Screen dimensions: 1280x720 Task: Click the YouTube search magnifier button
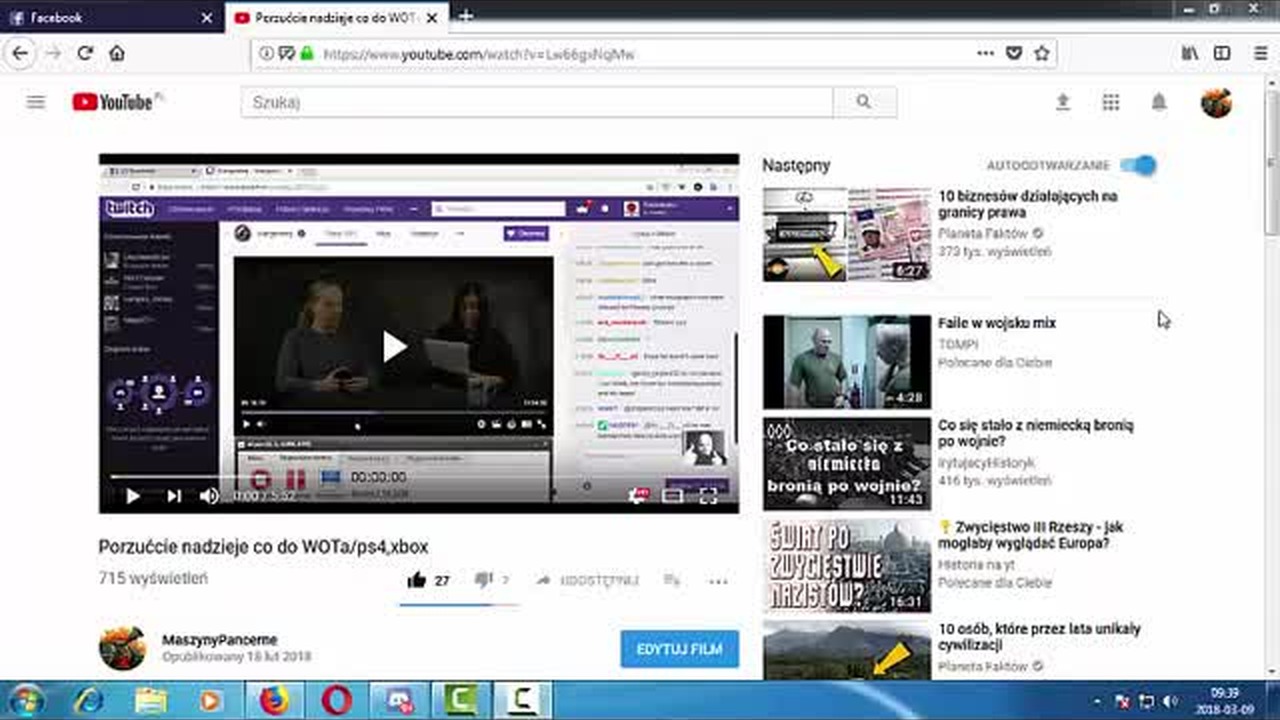tap(864, 102)
